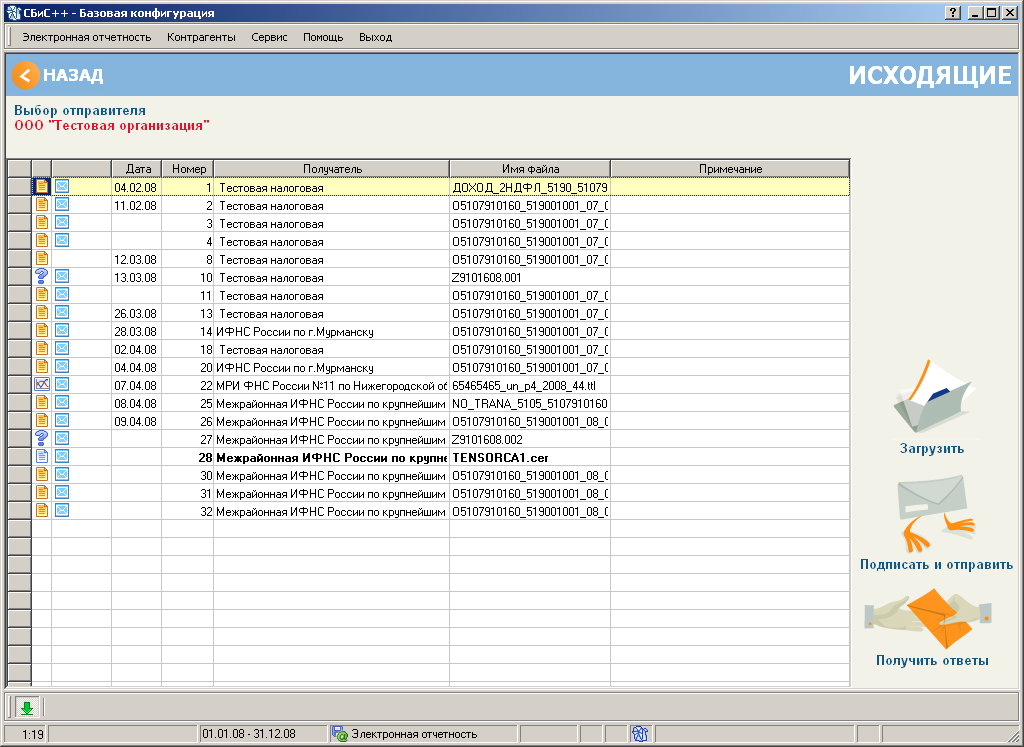This screenshot has height=747, width=1024.
Task: Click the Получить ответы label
Action: pos(932,661)
